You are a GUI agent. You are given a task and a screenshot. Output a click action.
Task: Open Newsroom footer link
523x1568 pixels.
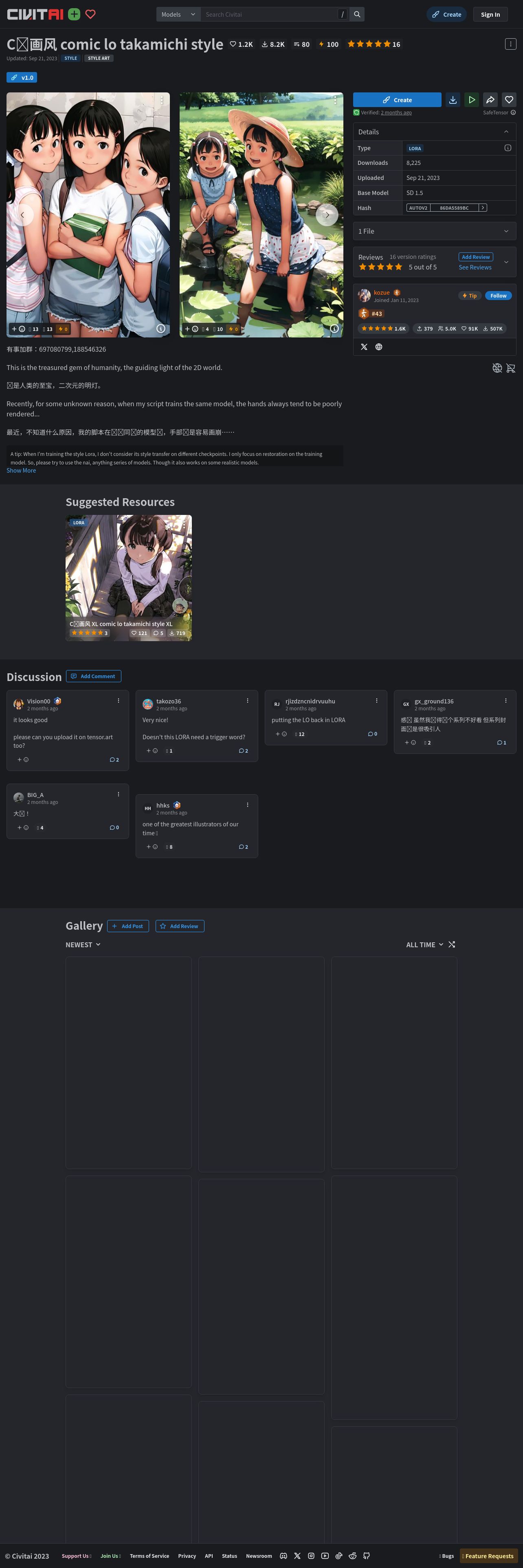pyautogui.click(x=259, y=1556)
